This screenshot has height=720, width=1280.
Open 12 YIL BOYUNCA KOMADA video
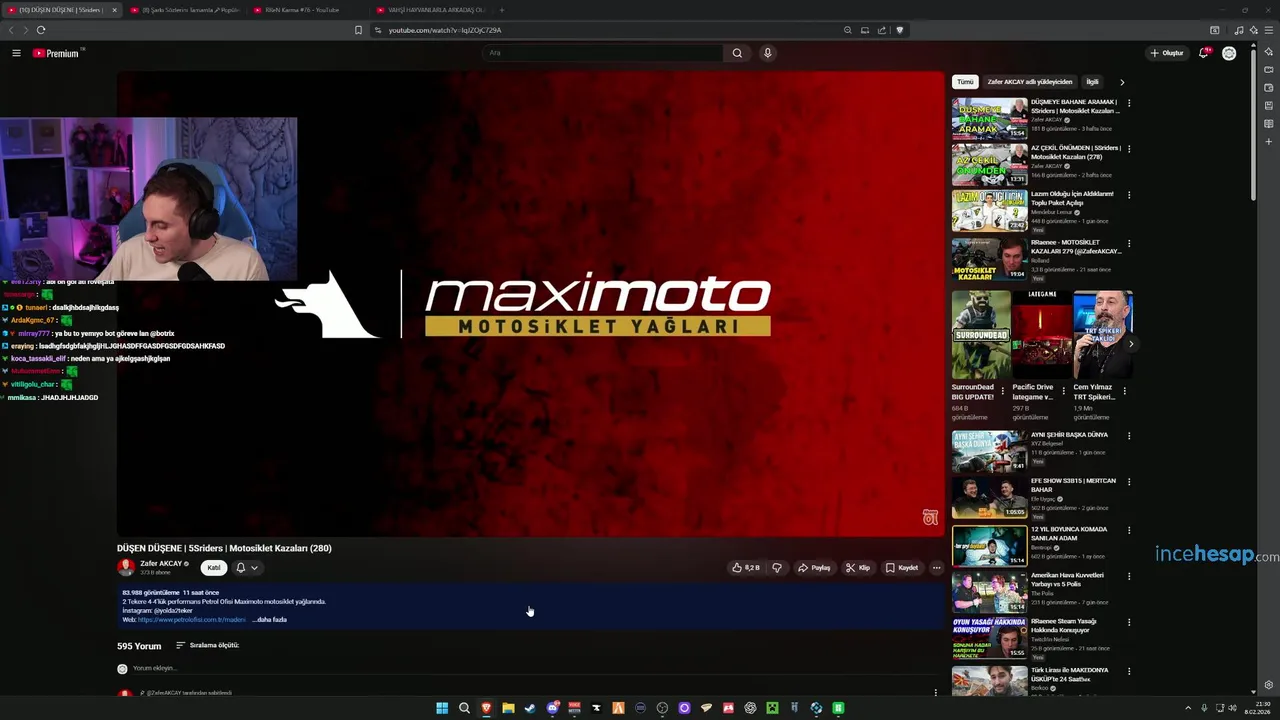point(989,546)
